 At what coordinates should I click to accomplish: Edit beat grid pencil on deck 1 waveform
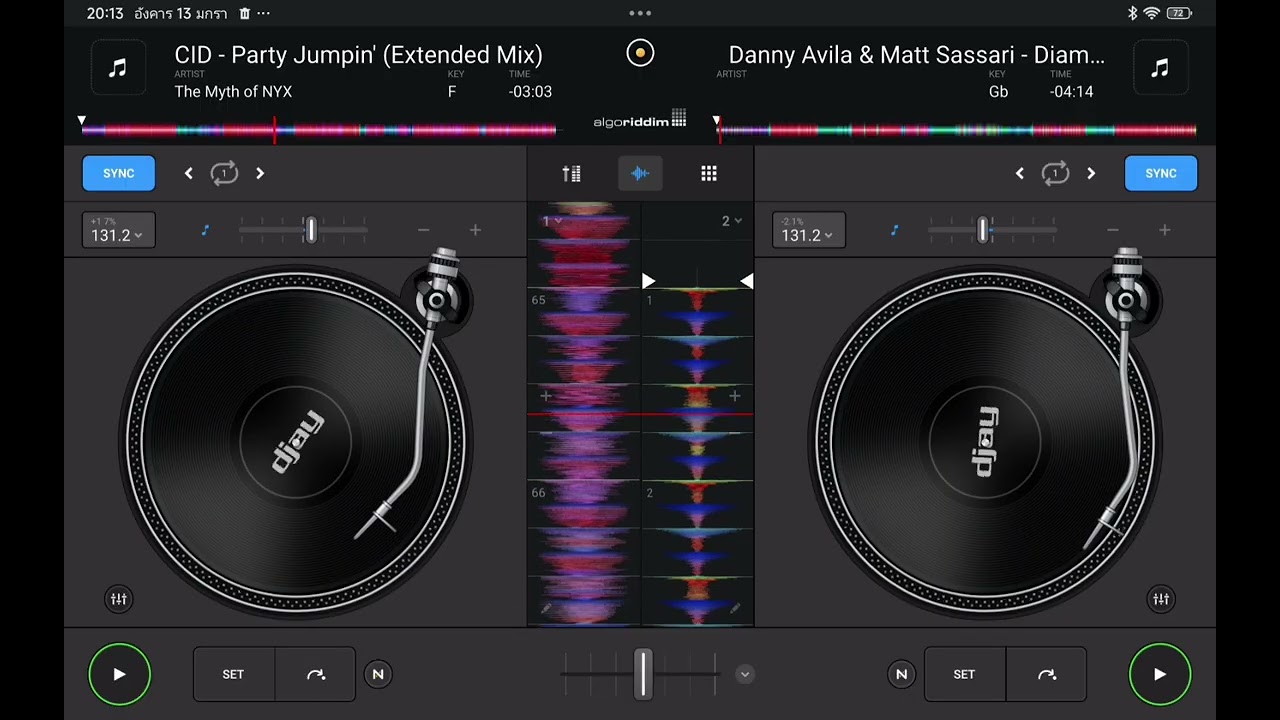[x=546, y=608]
